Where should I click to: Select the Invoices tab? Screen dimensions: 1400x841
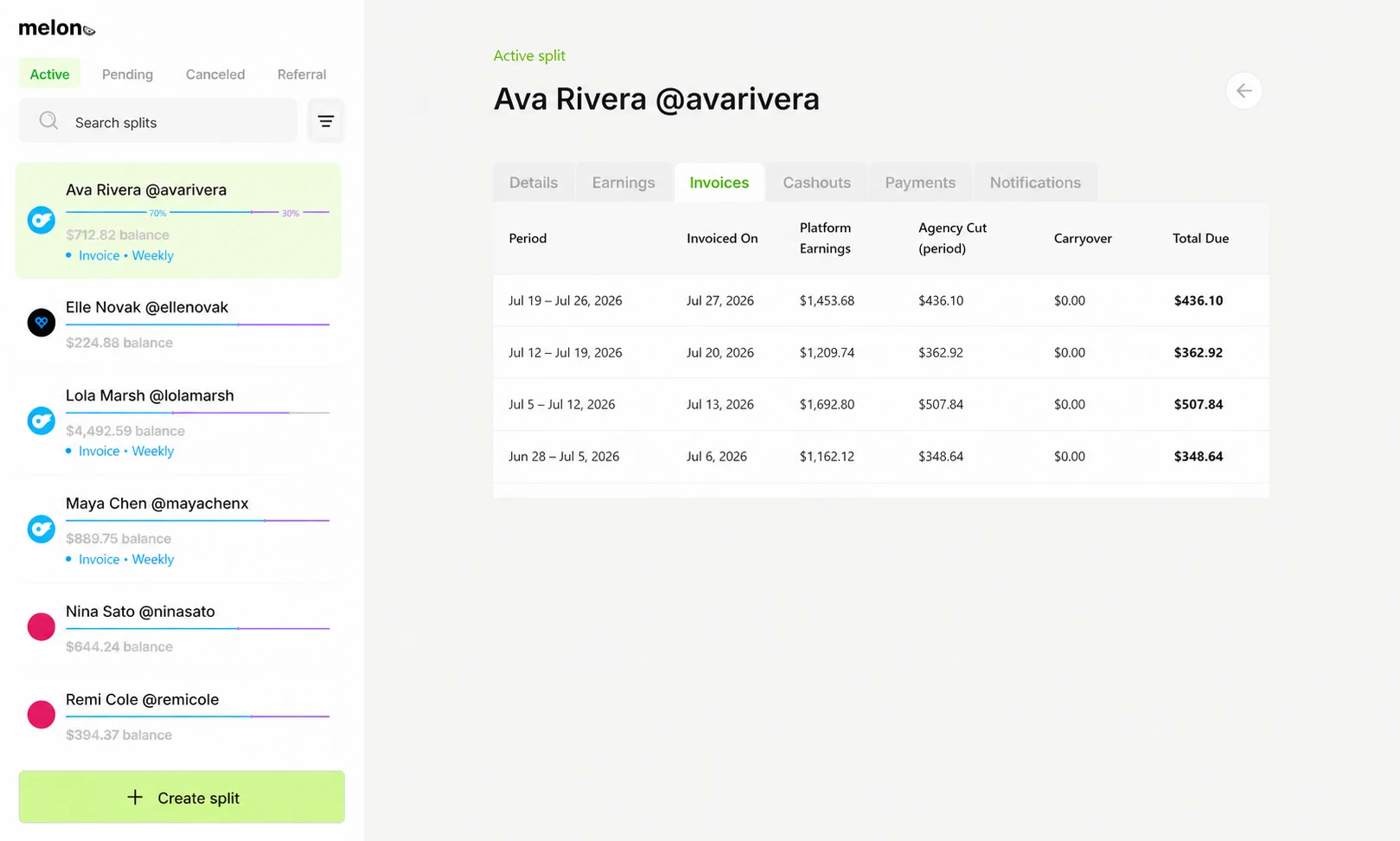[719, 183]
